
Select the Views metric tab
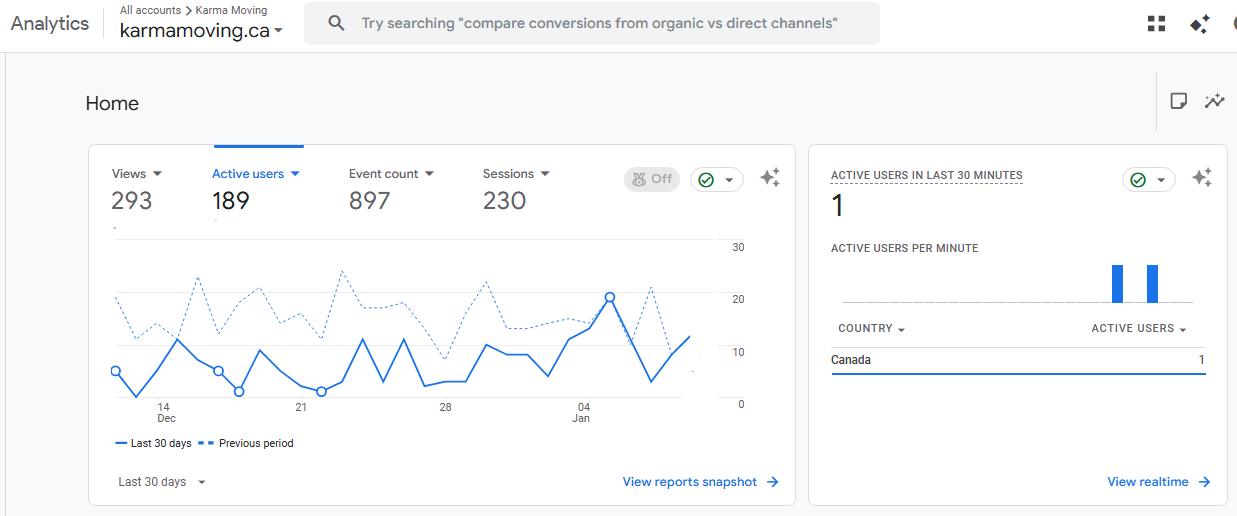tap(137, 174)
